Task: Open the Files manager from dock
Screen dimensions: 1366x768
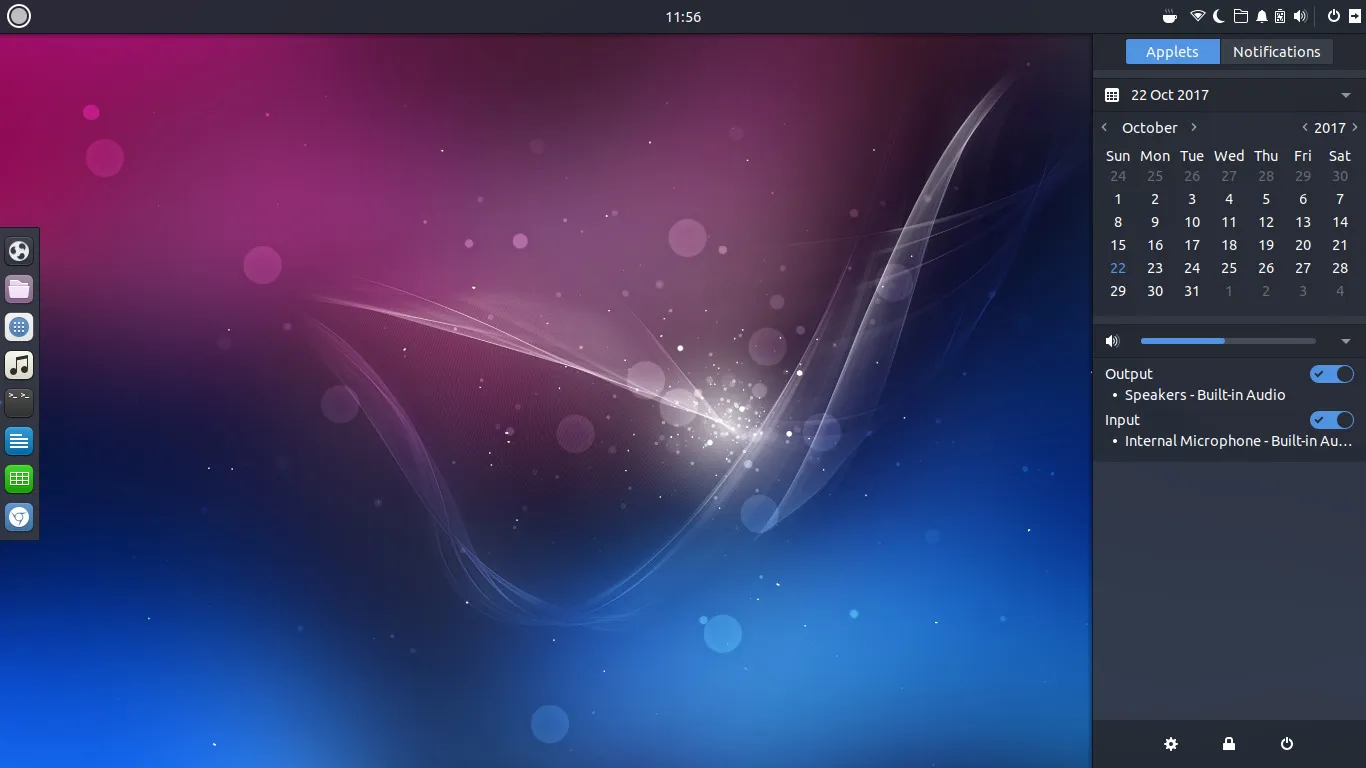Action: [19, 289]
